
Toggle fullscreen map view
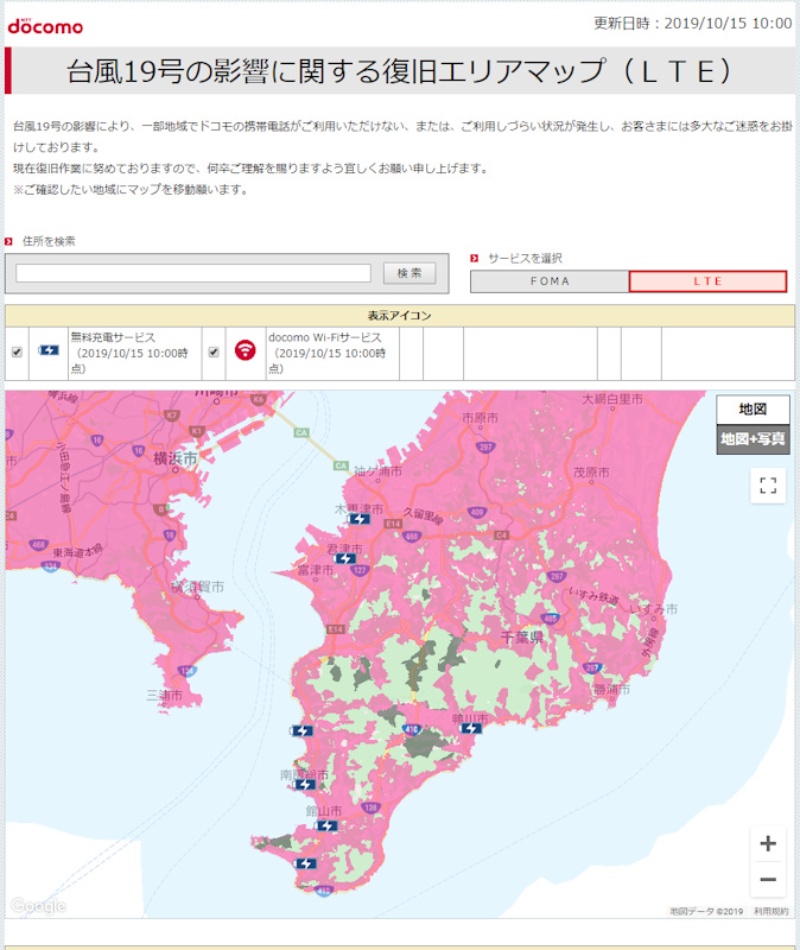pos(767,486)
